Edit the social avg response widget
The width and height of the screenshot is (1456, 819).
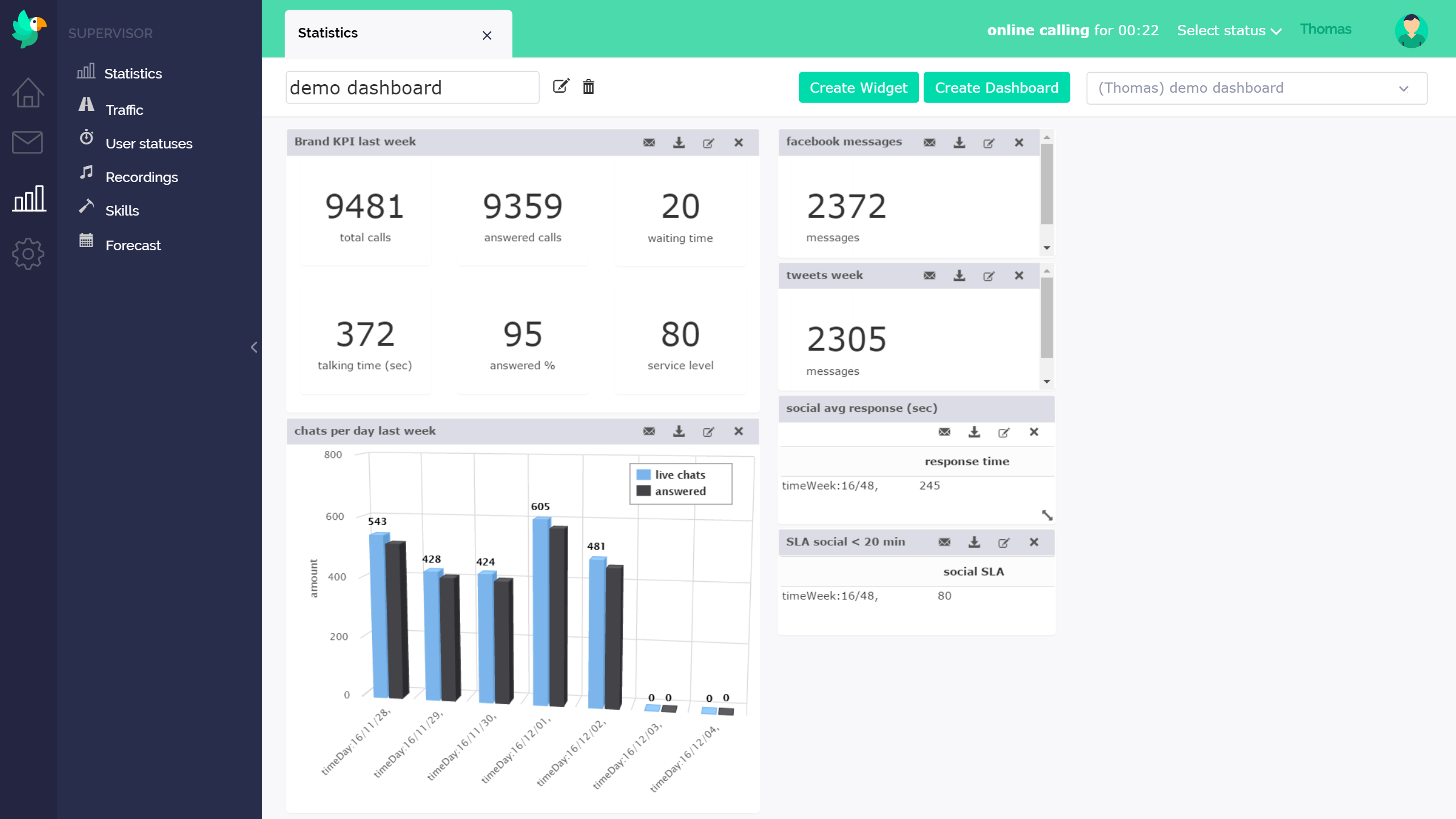1003,432
